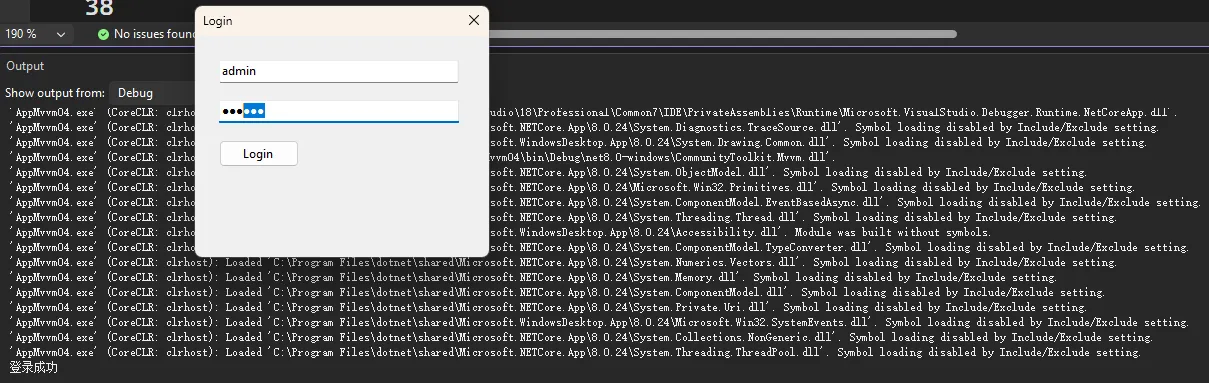The height and width of the screenshot is (383, 1209).
Task: Click the Show output from label
Action: 55,93
